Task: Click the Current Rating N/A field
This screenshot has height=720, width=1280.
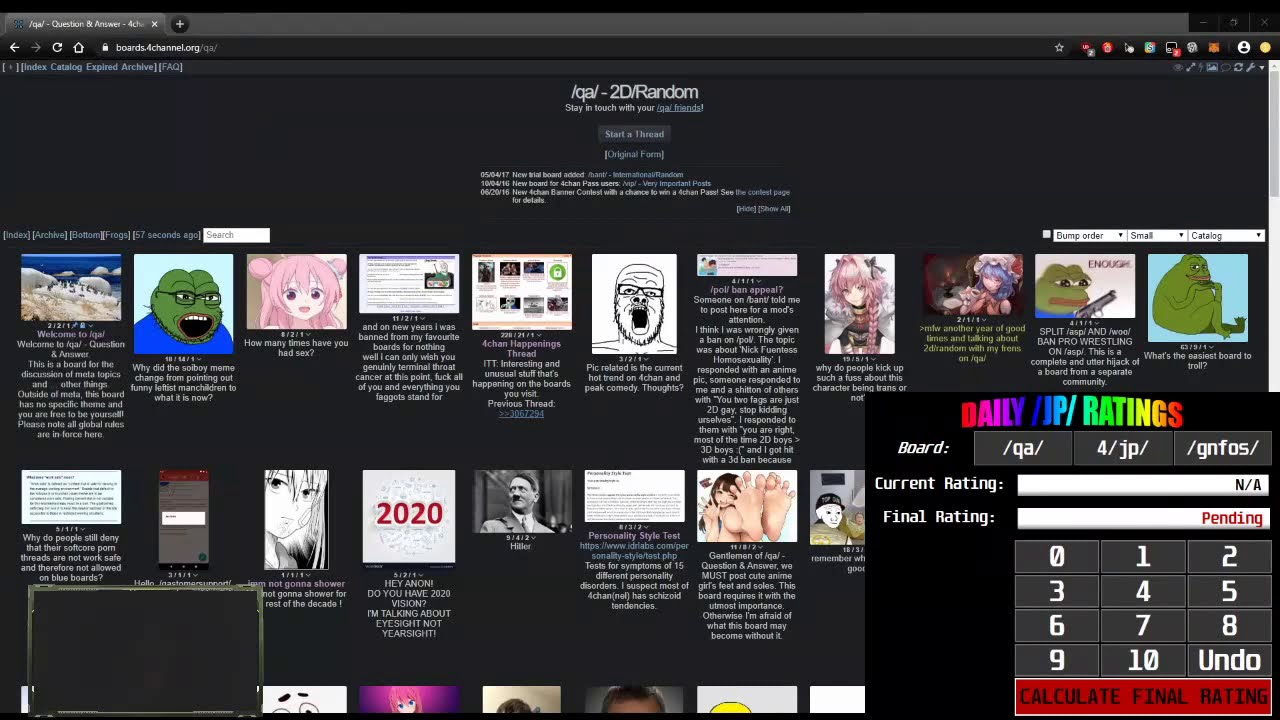Action: (1143, 485)
